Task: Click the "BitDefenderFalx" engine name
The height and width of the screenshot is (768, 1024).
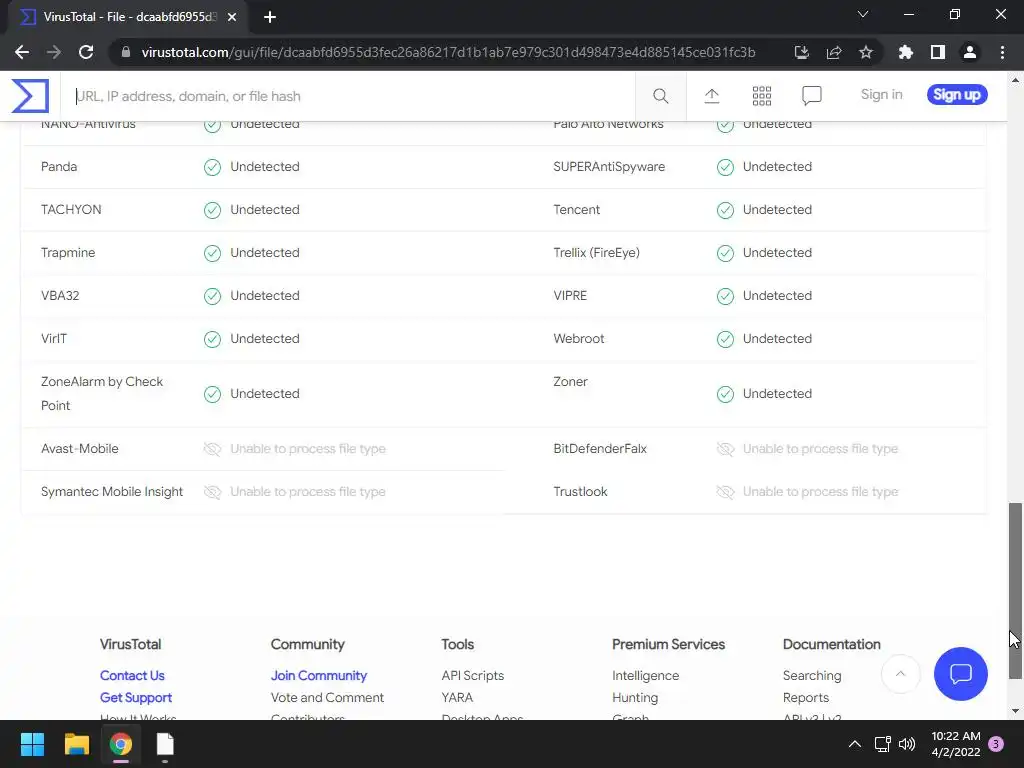Action: tap(600, 449)
